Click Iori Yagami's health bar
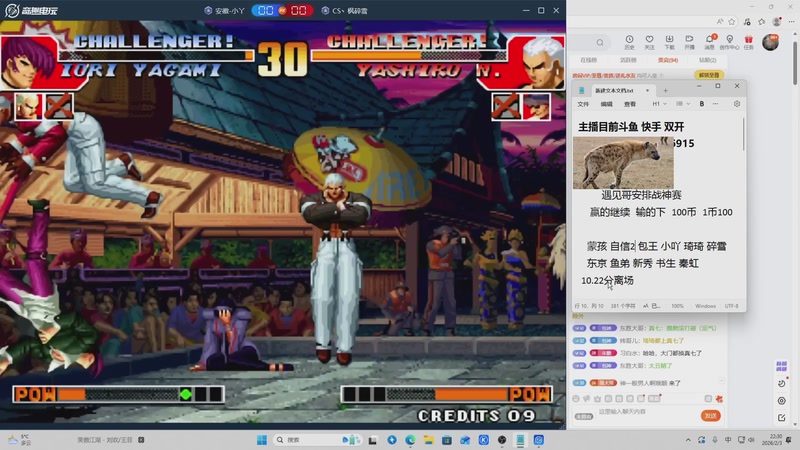800x450 pixels. click(157, 55)
